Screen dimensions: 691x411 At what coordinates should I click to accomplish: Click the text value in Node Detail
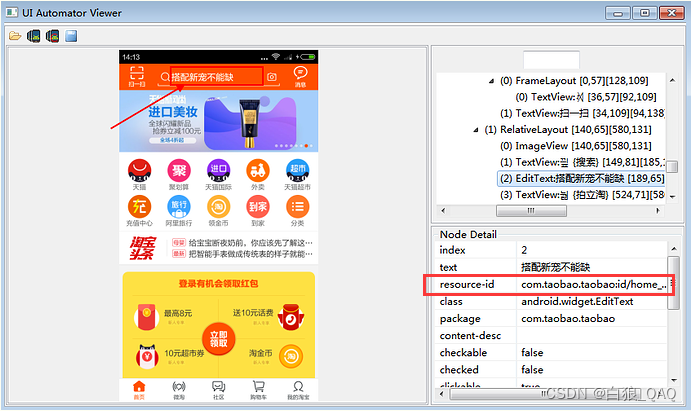click(555, 267)
